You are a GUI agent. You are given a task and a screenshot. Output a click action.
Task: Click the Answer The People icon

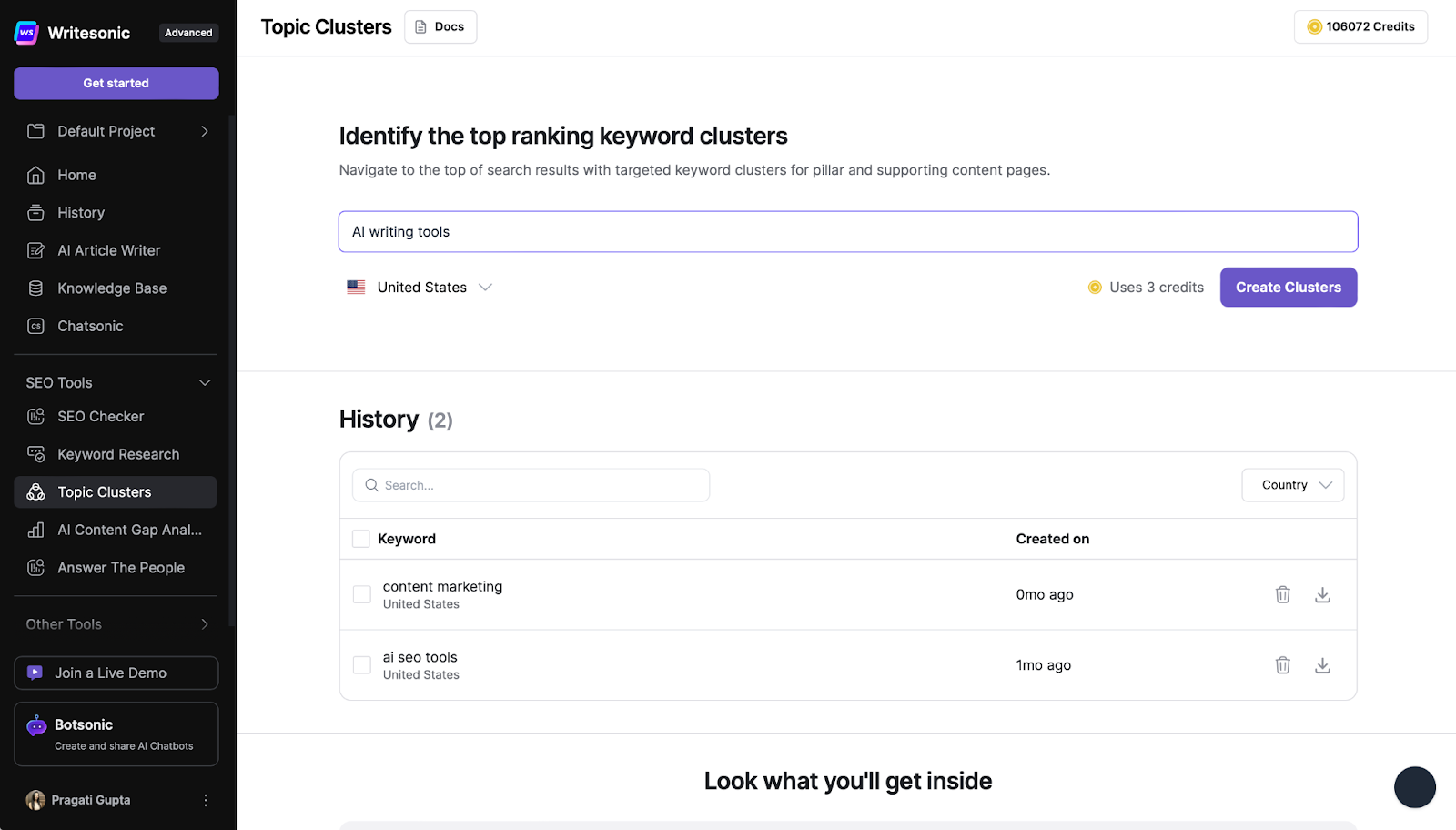36,568
